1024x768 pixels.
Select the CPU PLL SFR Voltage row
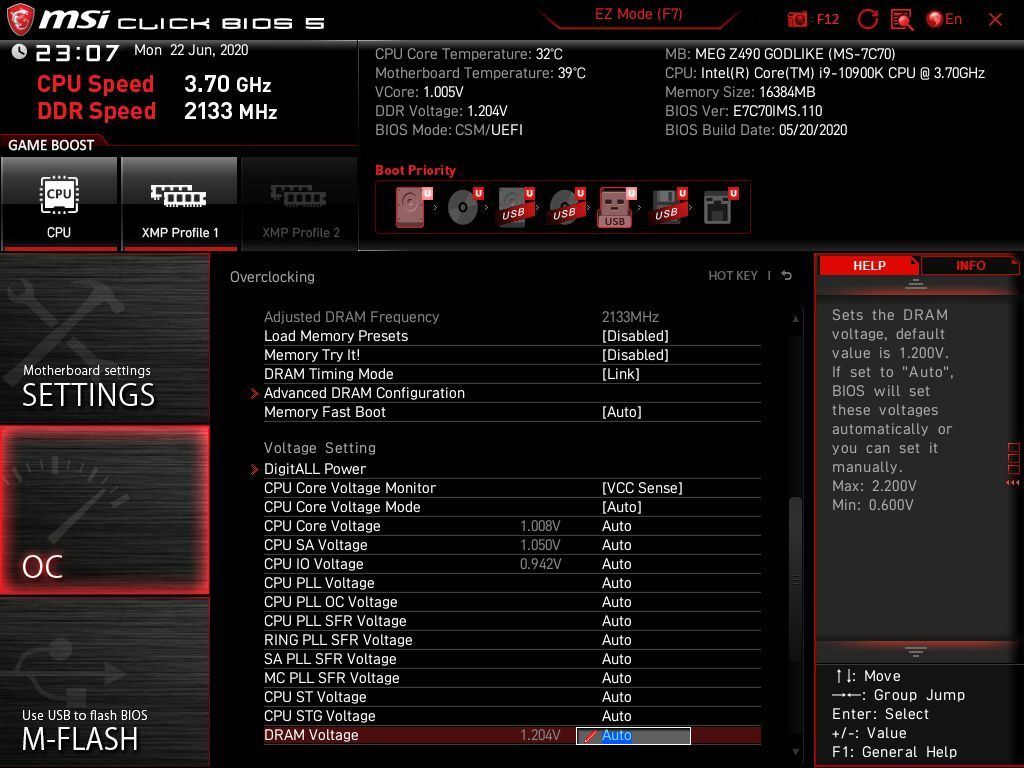[512, 620]
